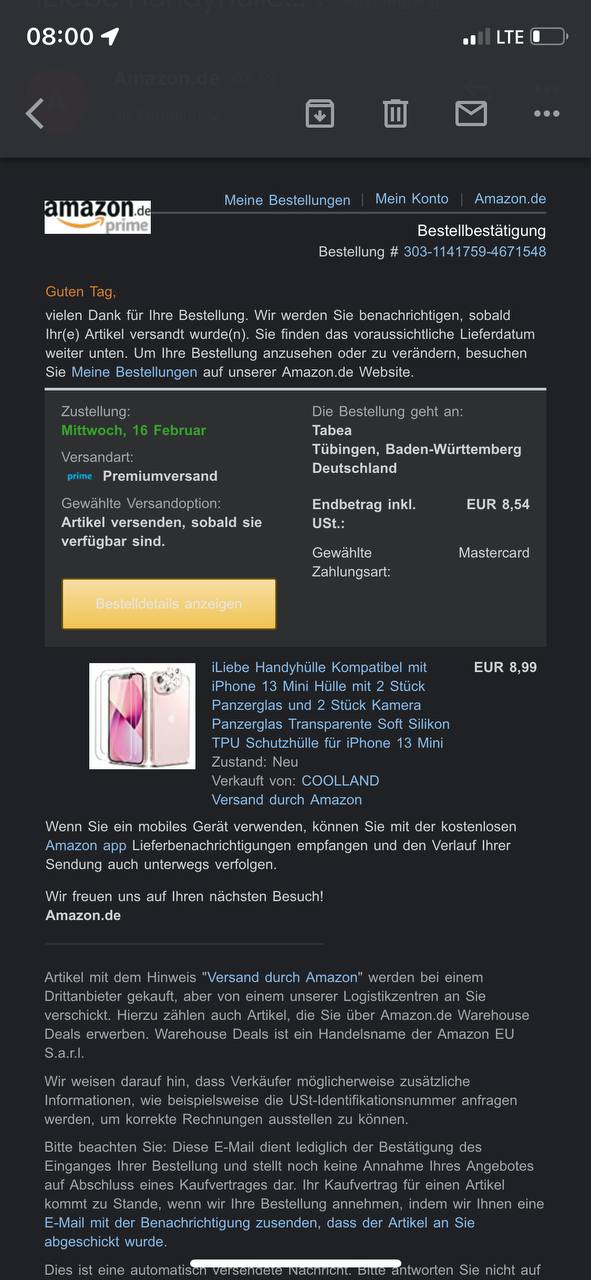Viewport: 591px width, 1280px height.
Task: Open the Amazon app link
Action: (x=86, y=845)
